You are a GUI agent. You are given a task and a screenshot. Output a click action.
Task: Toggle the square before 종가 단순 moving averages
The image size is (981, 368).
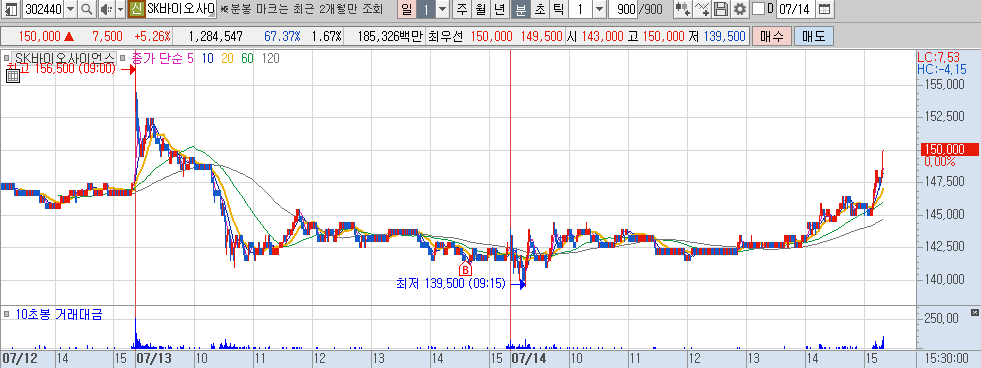[x=123, y=58]
